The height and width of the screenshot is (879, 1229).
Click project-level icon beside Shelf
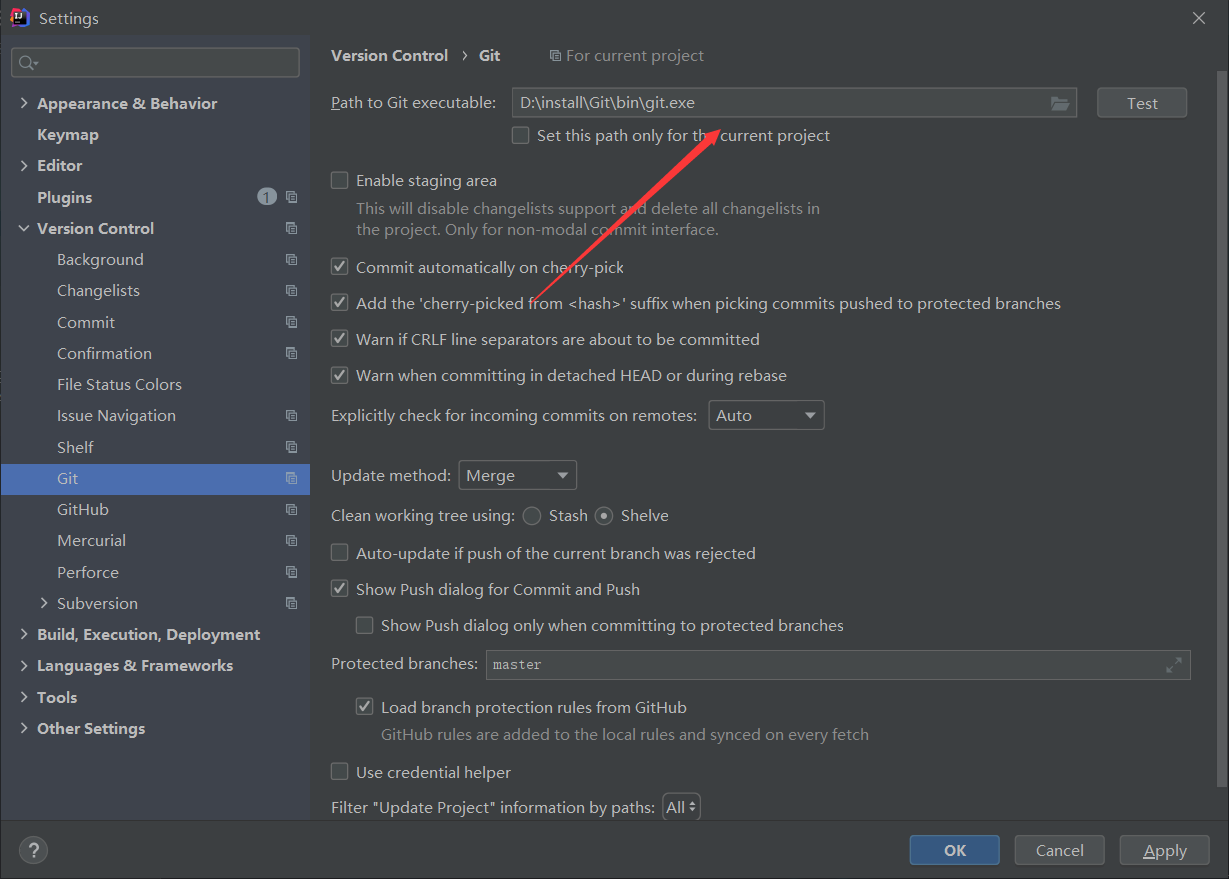tap(291, 447)
